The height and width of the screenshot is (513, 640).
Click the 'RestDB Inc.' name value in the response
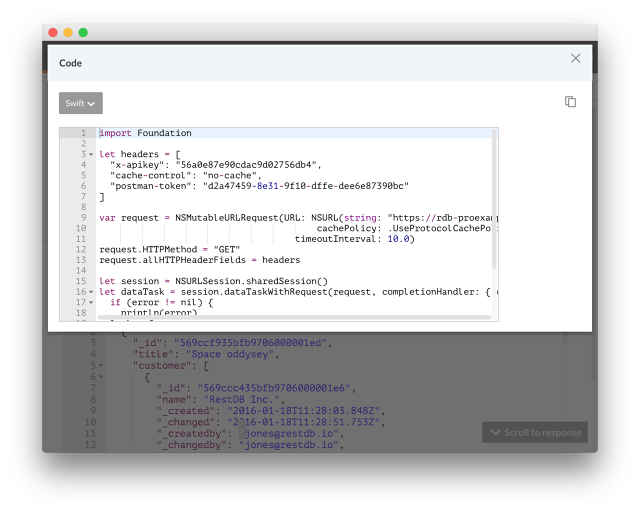coord(242,400)
